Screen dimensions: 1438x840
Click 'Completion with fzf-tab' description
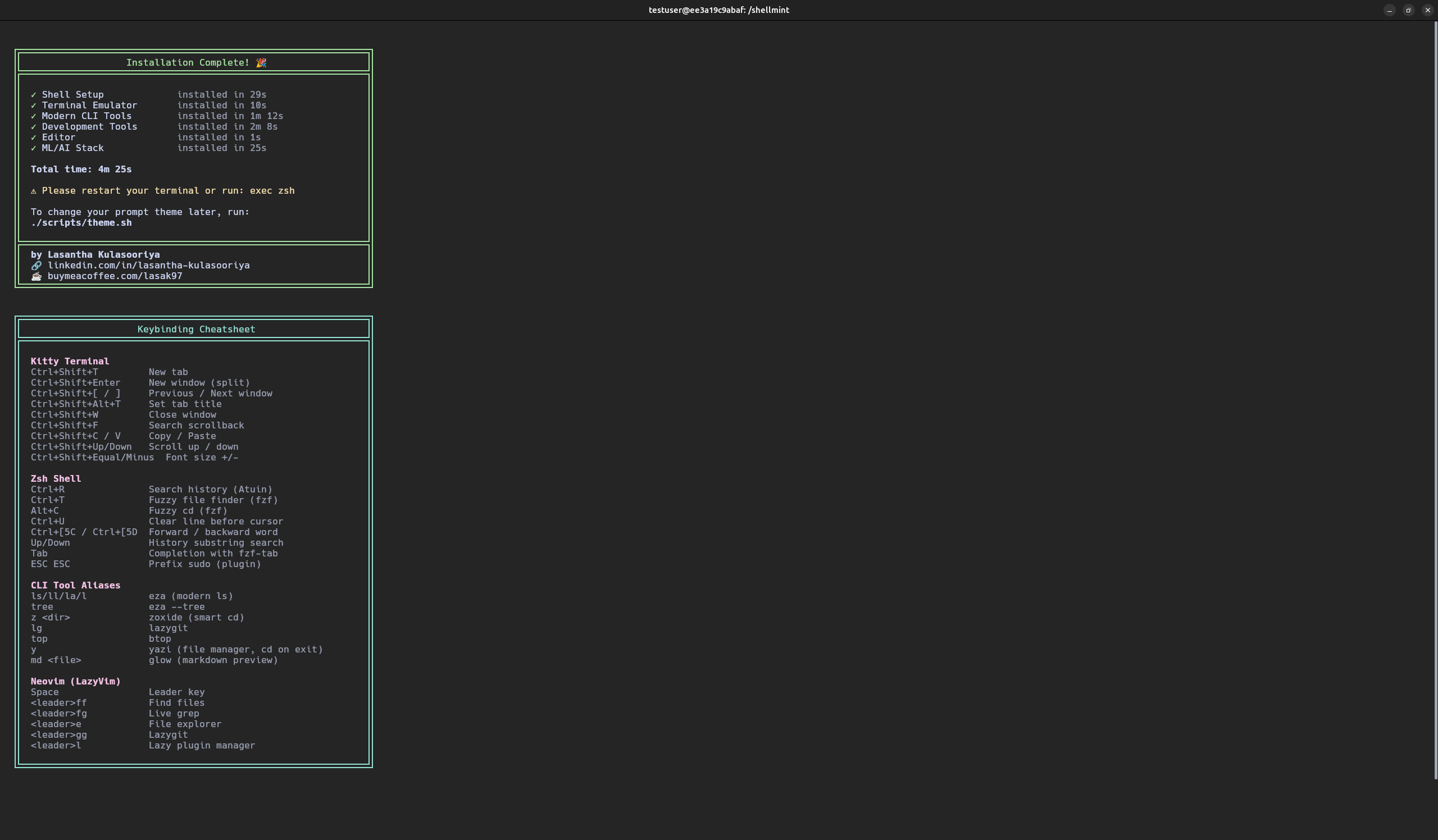click(x=213, y=553)
